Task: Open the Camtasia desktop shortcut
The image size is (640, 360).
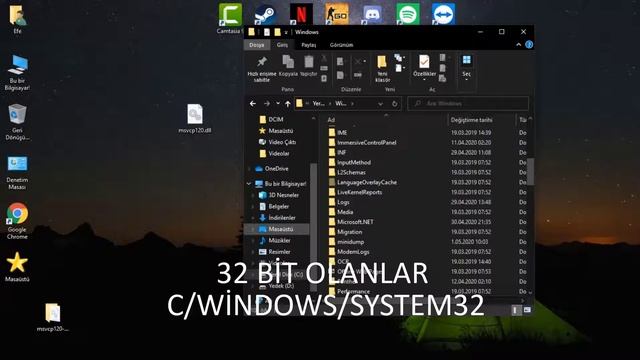Action: coord(230,18)
